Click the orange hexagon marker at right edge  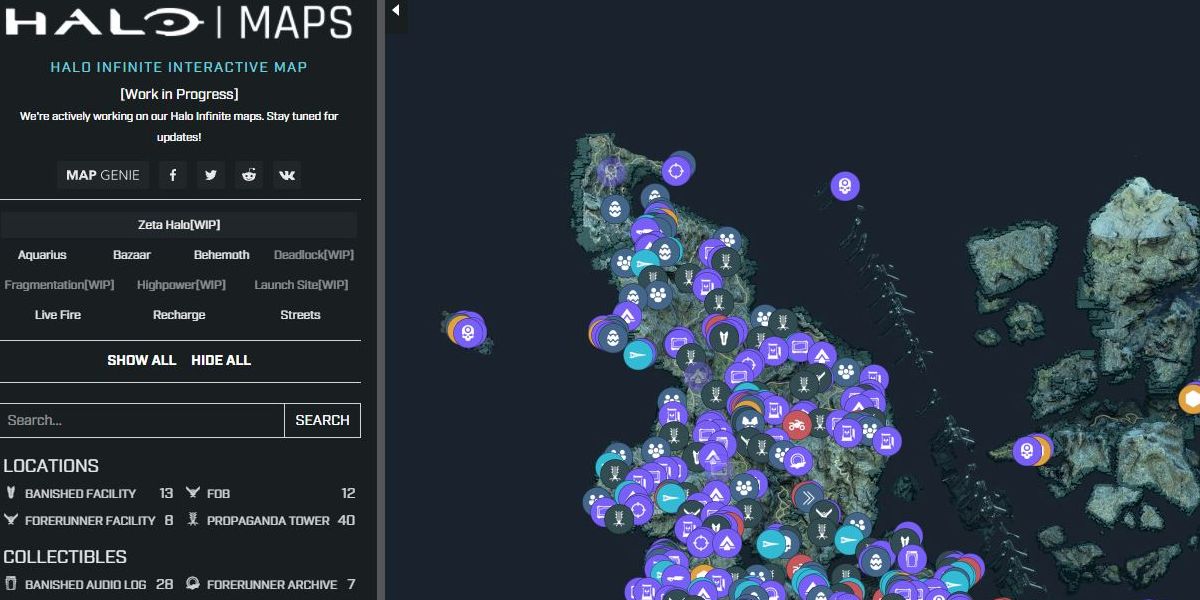1191,399
